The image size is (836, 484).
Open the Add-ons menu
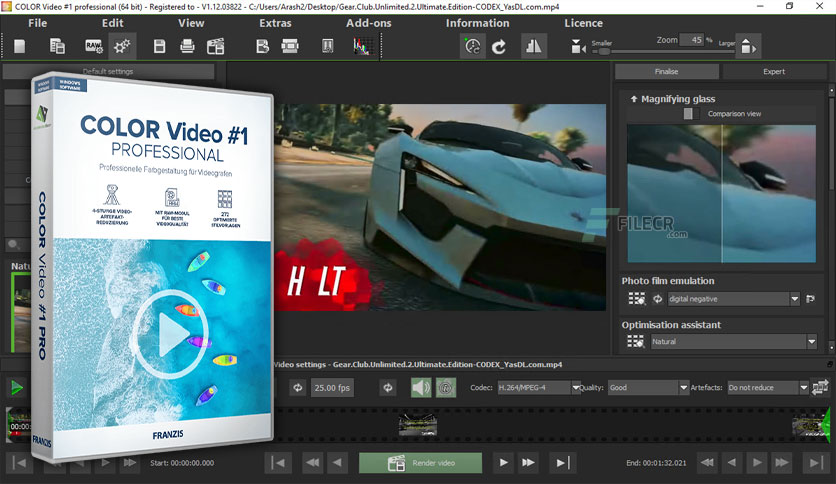coord(368,23)
